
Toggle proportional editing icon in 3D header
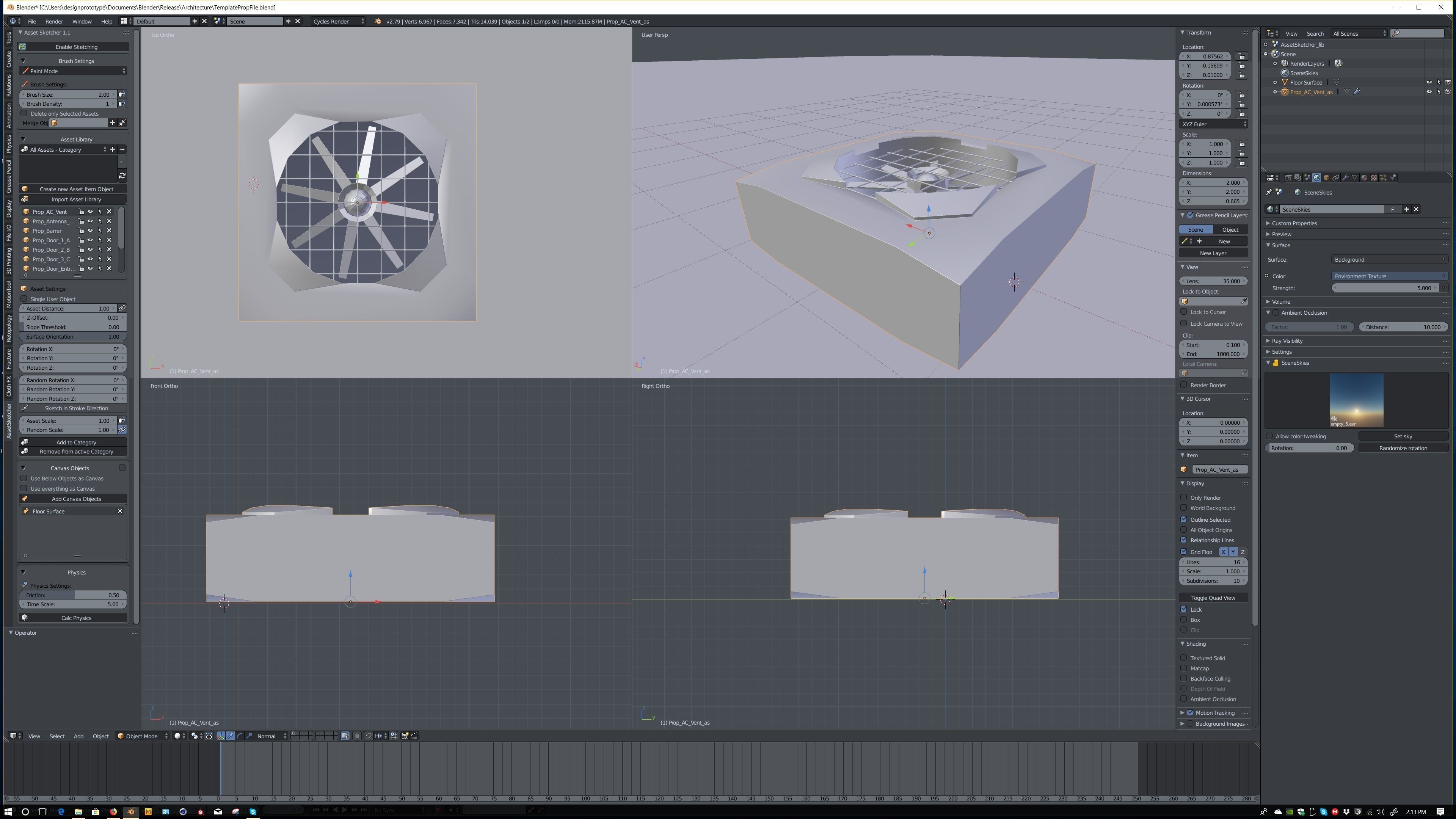click(x=357, y=736)
